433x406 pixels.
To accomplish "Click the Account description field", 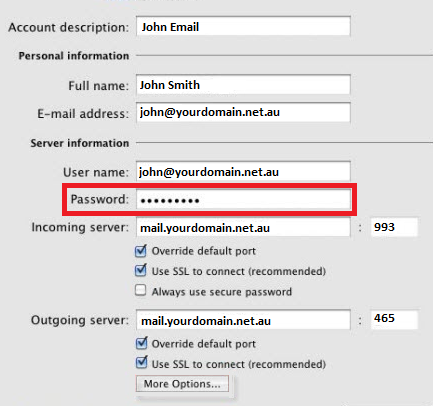I will pos(243,26).
